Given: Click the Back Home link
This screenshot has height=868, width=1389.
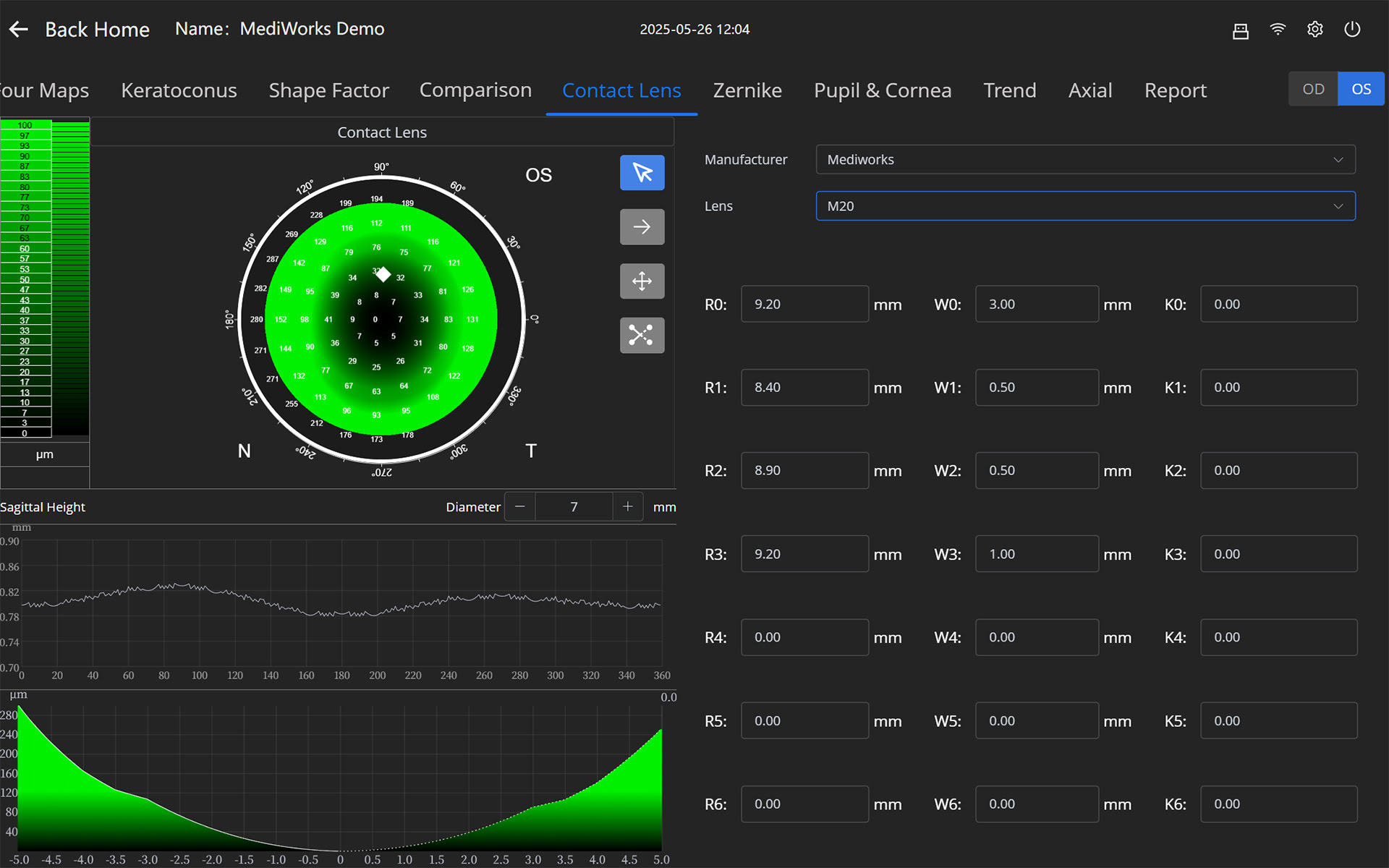Looking at the screenshot, I should coord(97,30).
